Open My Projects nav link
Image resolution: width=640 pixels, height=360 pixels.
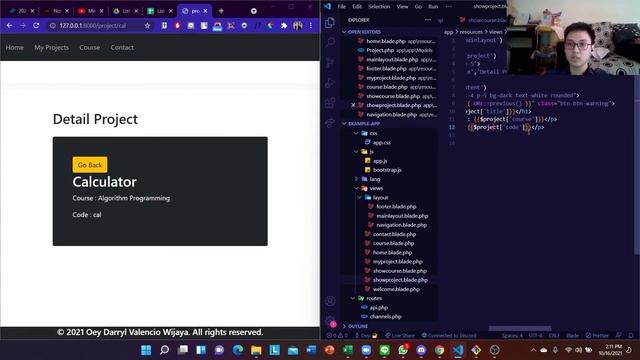click(x=51, y=47)
